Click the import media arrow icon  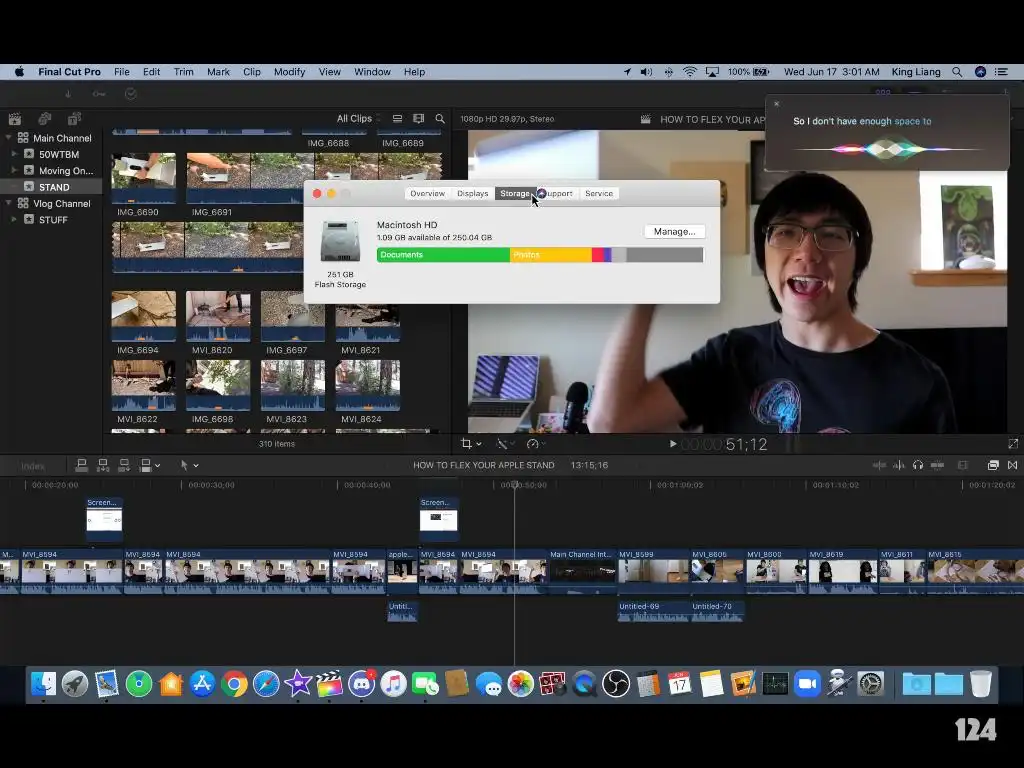(x=68, y=94)
